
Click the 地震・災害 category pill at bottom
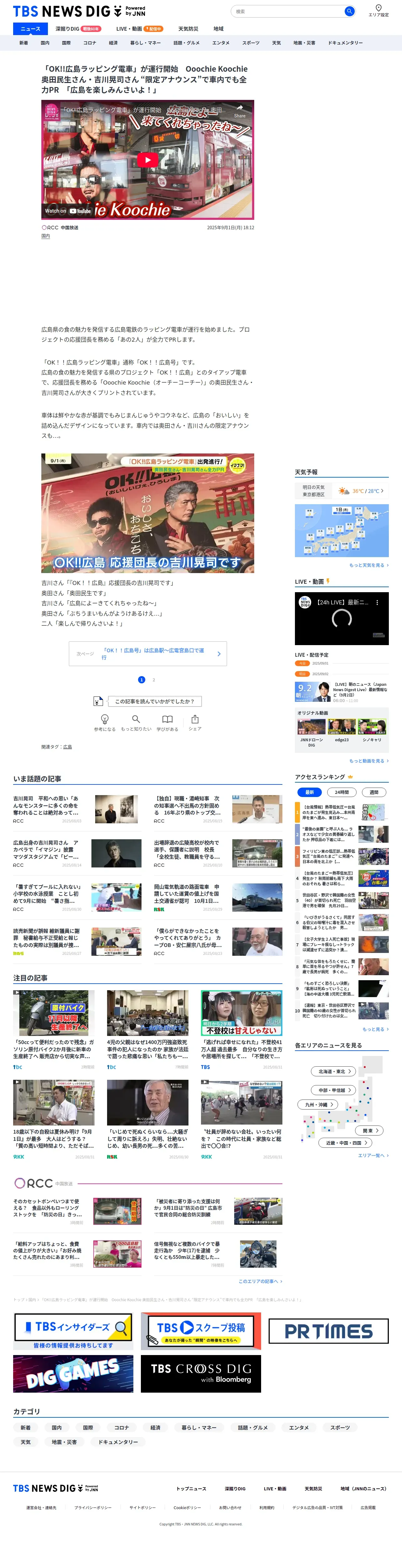[x=64, y=1442]
